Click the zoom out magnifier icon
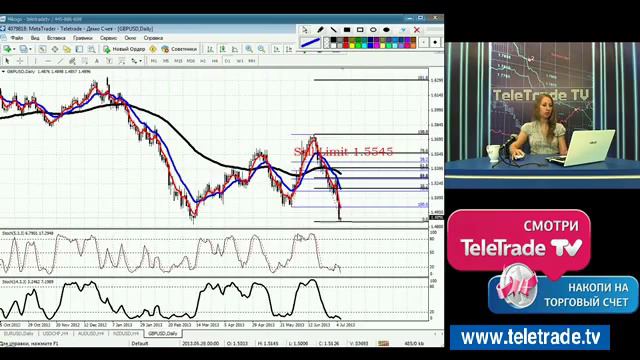This screenshot has height=360, width=640. [261, 49]
